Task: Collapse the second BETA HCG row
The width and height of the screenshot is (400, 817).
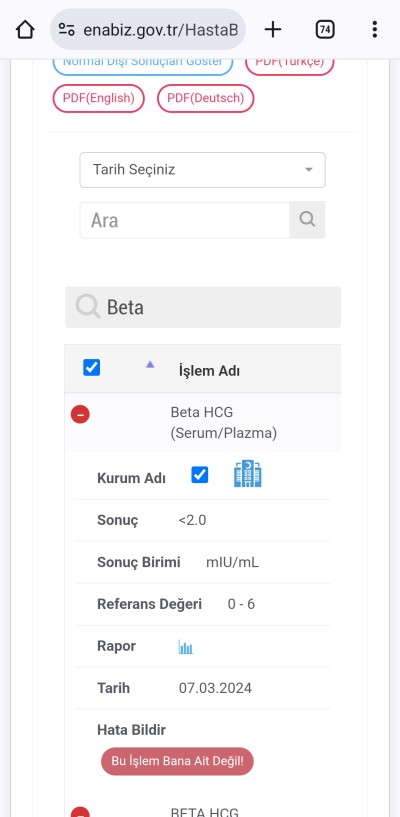Action: (80, 812)
